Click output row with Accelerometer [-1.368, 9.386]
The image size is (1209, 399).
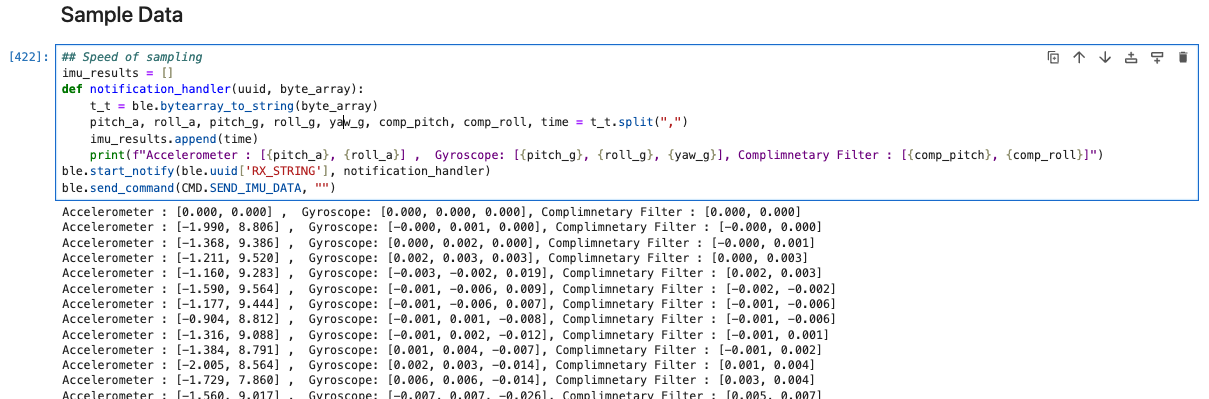pos(438,243)
